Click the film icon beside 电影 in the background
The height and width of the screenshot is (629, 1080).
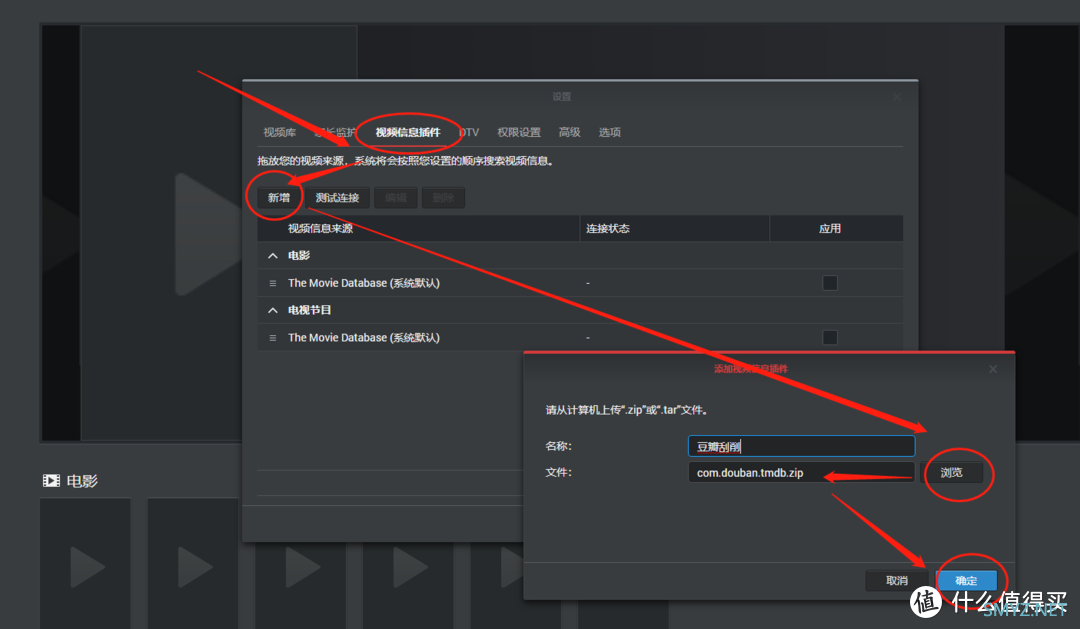tap(51, 480)
